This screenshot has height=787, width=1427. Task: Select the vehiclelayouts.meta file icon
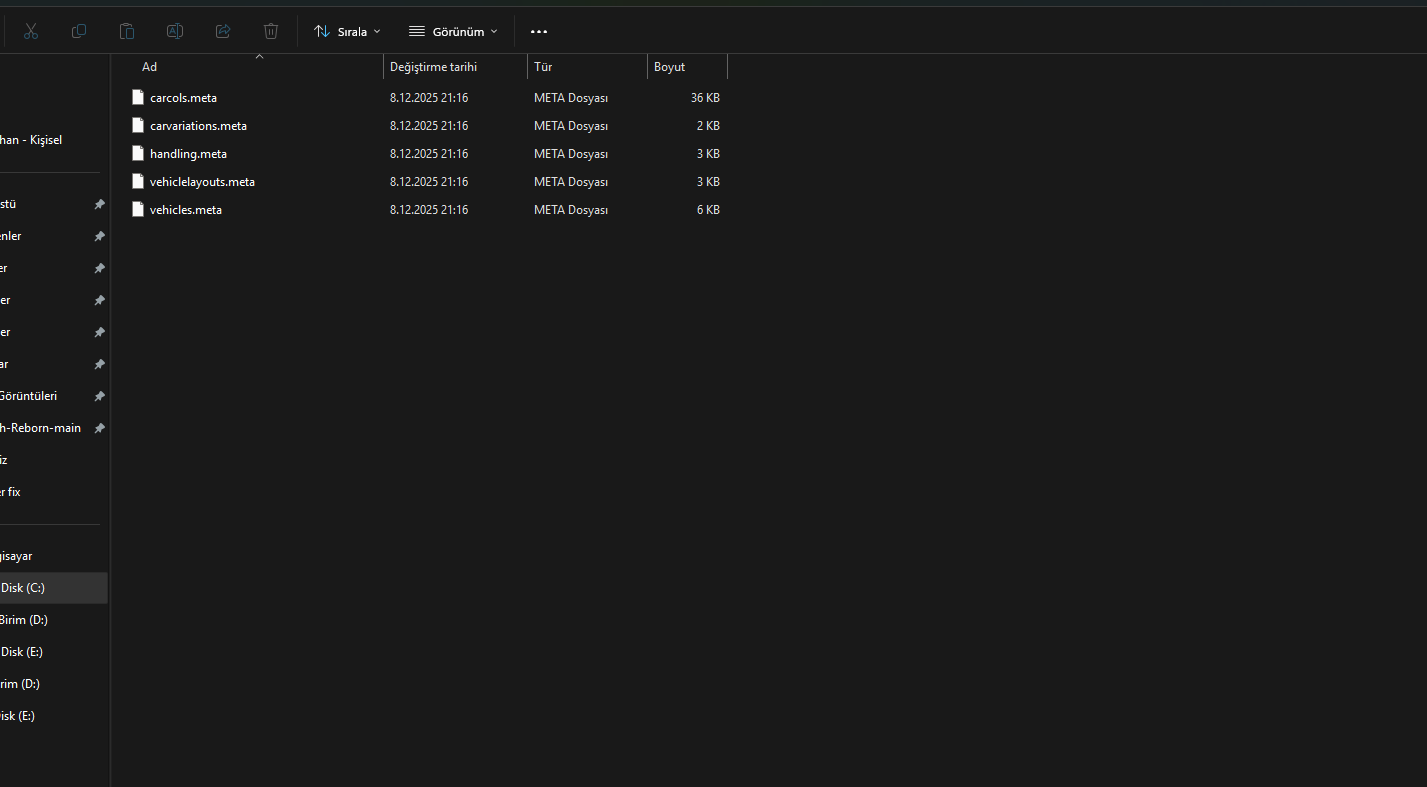[138, 181]
